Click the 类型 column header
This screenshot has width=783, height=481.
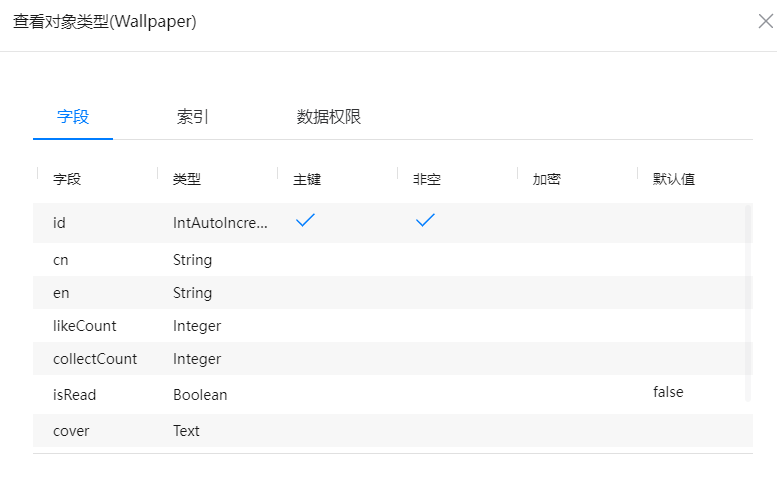click(187, 179)
